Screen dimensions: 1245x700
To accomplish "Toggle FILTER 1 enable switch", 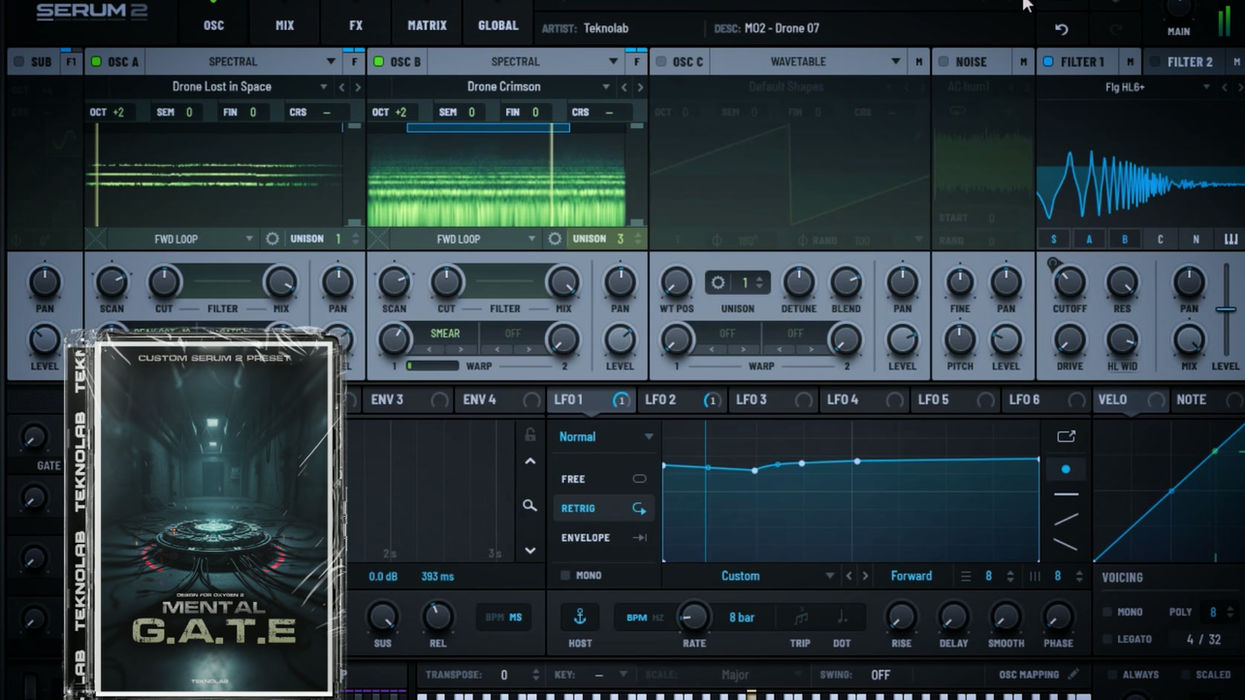I will [1048, 62].
